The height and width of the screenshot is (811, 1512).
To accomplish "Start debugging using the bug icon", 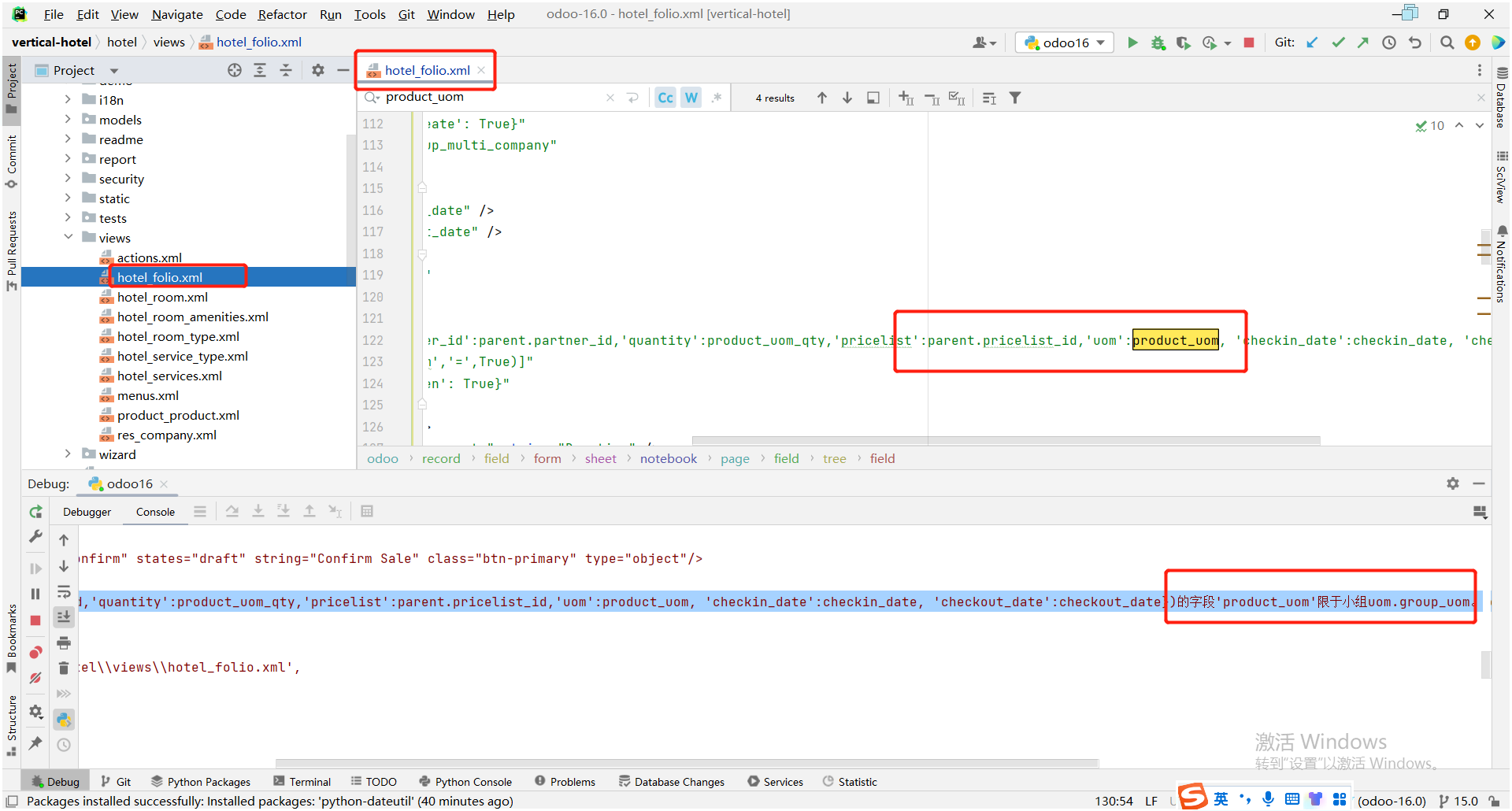I will [1158, 43].
